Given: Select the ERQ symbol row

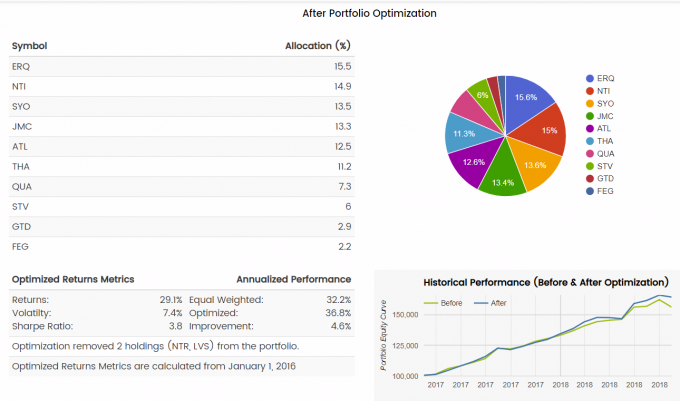Looking at the screenshot, I should (182, 67).
